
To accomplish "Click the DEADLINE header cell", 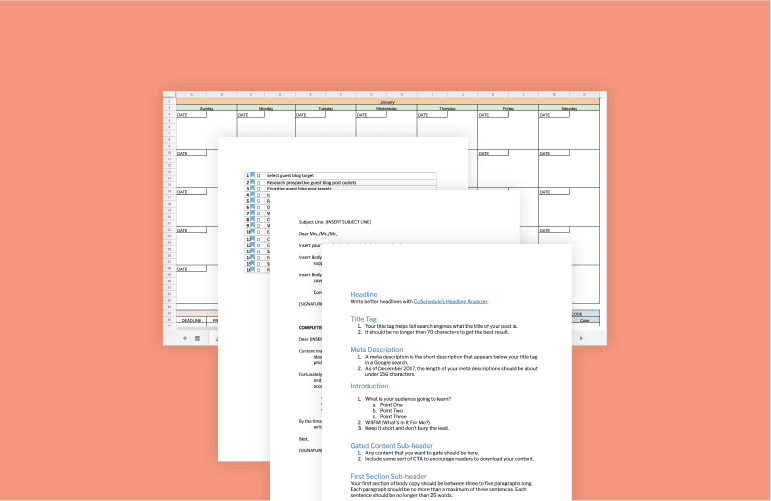I will tap(192, 320).
